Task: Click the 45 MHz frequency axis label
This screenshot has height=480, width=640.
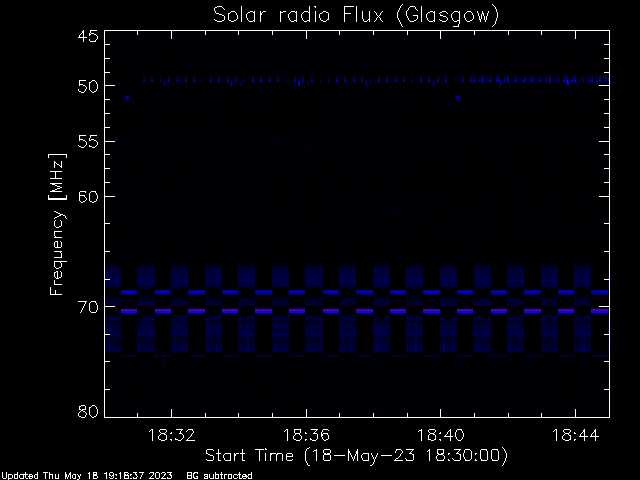Action: click(88, 36)
